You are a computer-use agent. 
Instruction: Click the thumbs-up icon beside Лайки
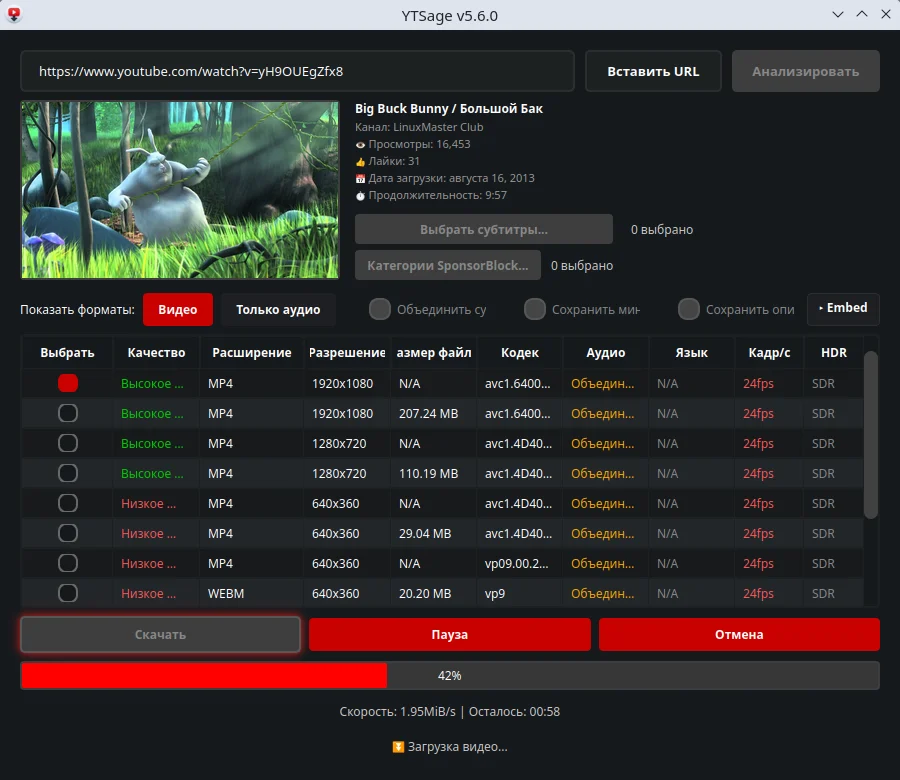tap(360, 162)
